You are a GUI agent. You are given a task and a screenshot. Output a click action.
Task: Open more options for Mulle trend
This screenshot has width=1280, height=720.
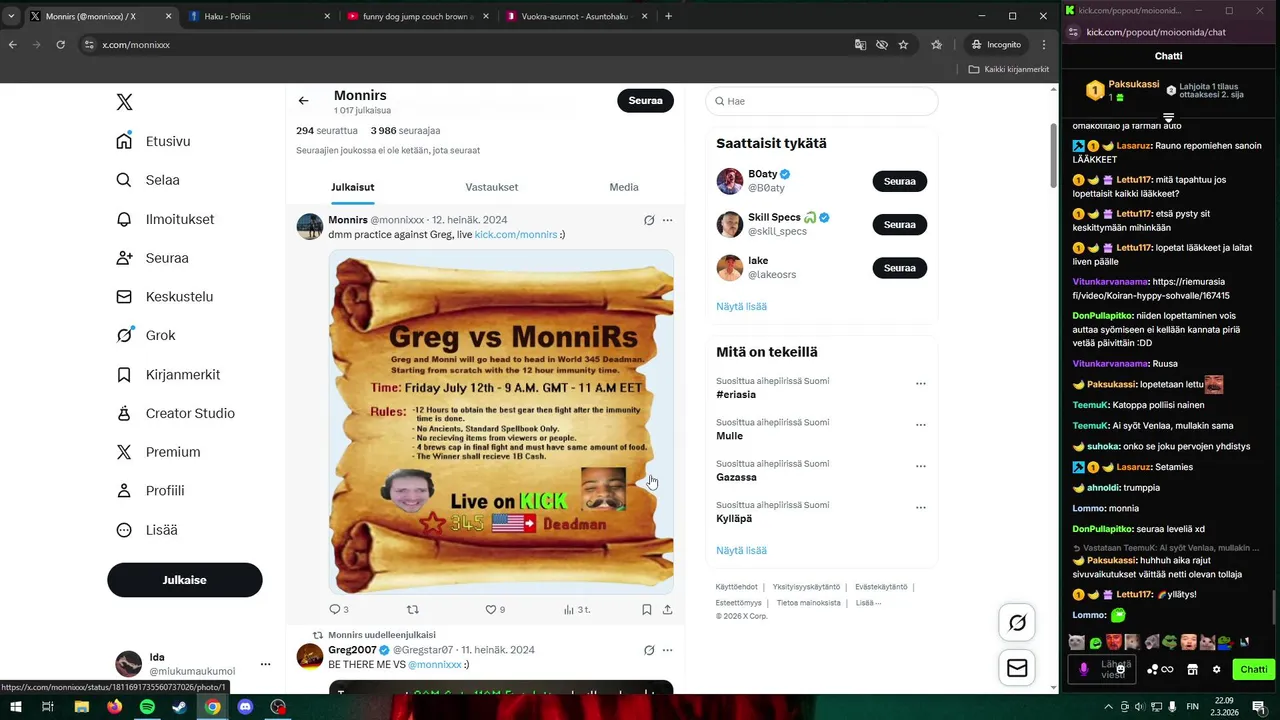tap(921, 425)
